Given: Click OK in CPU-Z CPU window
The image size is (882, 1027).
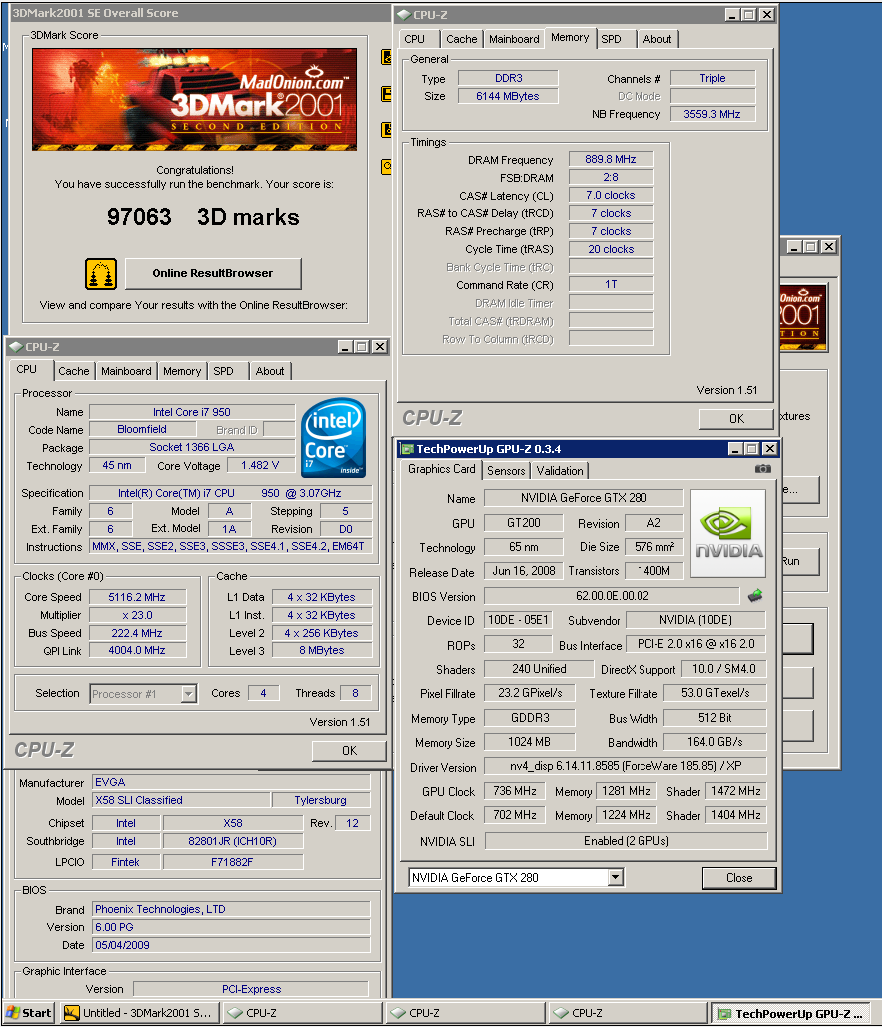Looking at the screenshot, I should pos(349,751).
